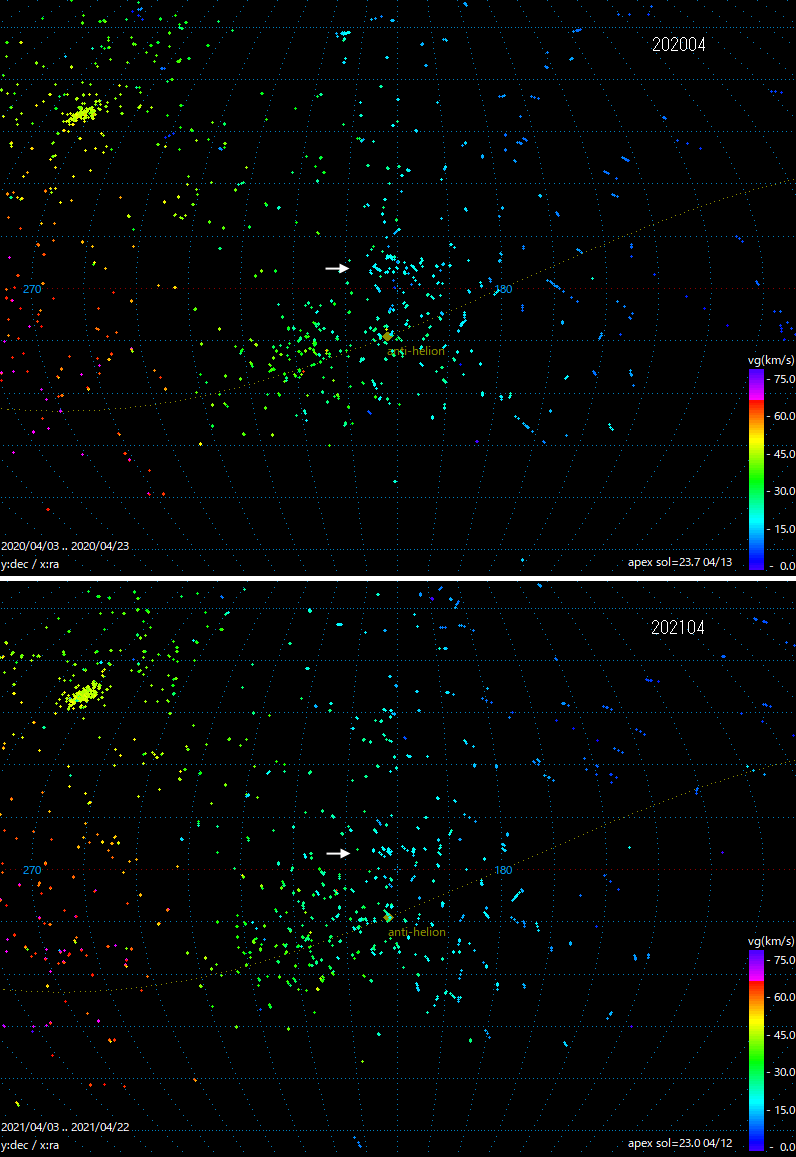Click the anti-helion text label in 202004 plot
The height and width of the screenshot is (1157, 796).
416,351
